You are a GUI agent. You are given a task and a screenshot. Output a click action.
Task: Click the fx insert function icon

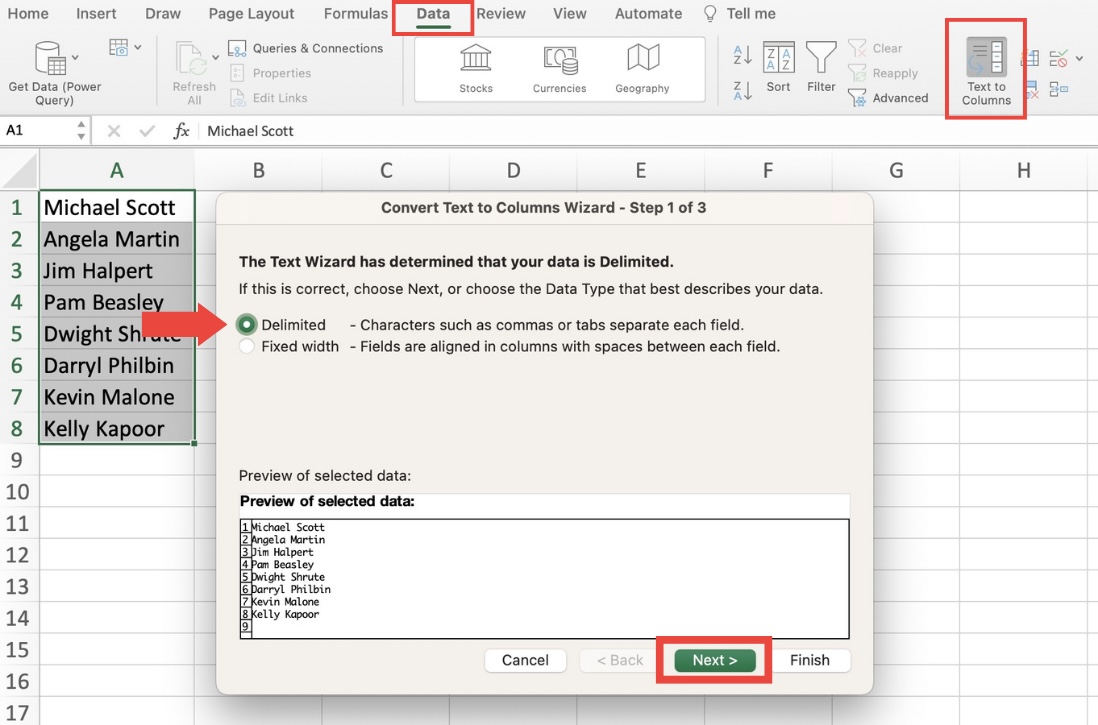click(181, 131)
